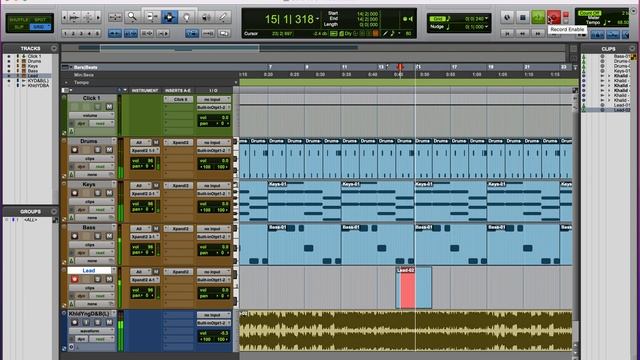Enable Spot edit mode
This screenshot has width=640, height=360.
coord(40,20)
